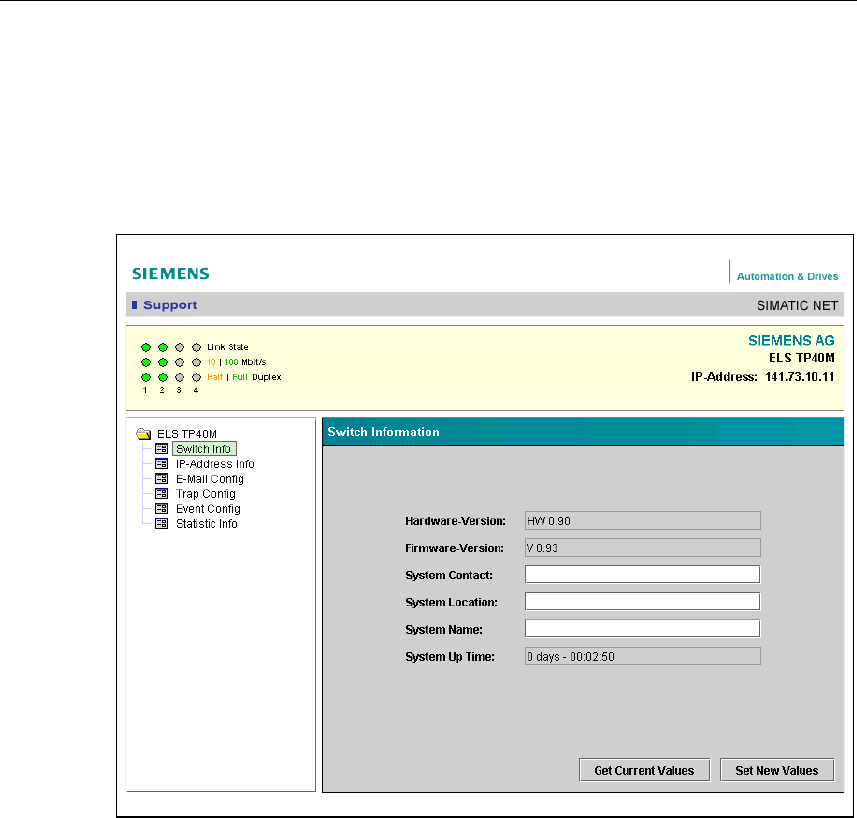857x818 pixels.
Task: Click the Get Current Values button
Action: [x=644, y=770]
